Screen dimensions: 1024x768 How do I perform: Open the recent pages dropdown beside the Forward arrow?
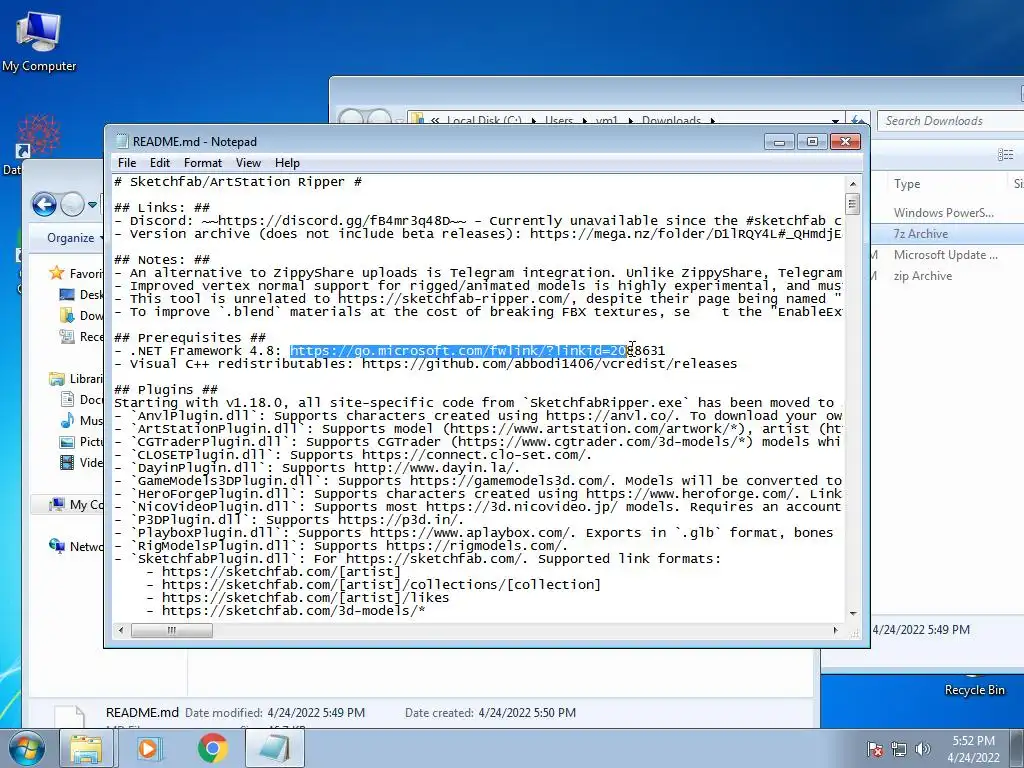pos(92,205)
